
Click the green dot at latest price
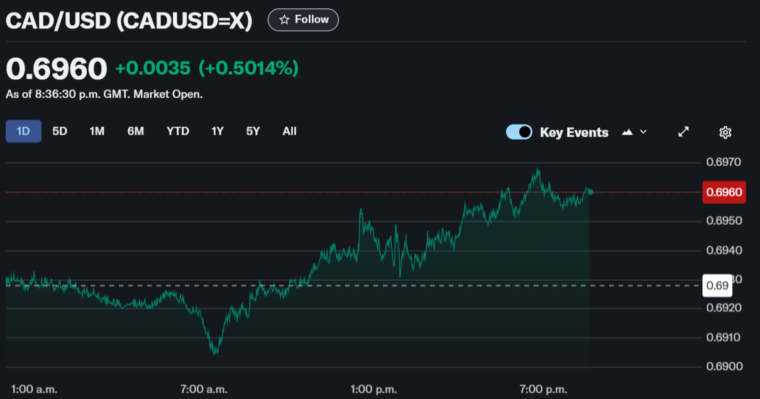[590, 192]
